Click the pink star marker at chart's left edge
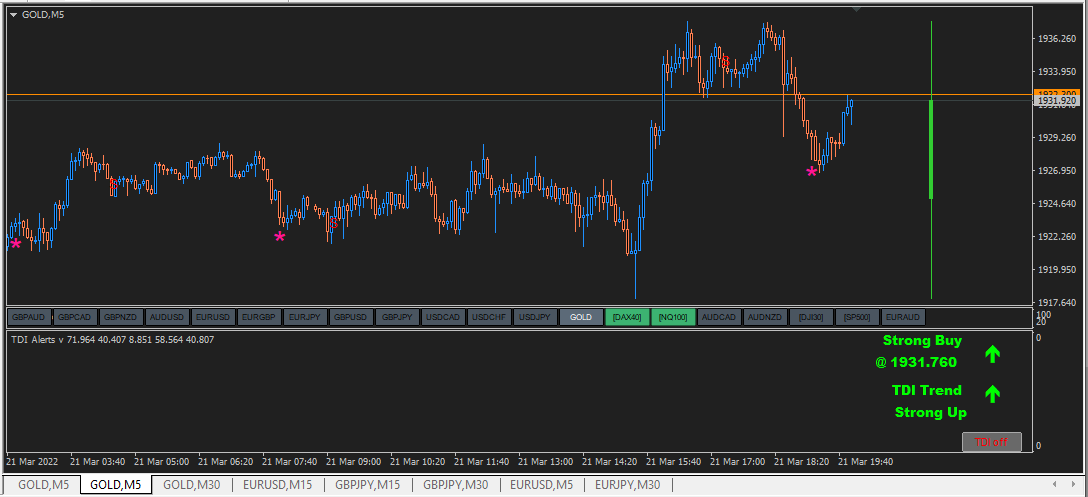Image resolution: width=1088 pixels, height=497 pixels. click(x=16, y=244)
